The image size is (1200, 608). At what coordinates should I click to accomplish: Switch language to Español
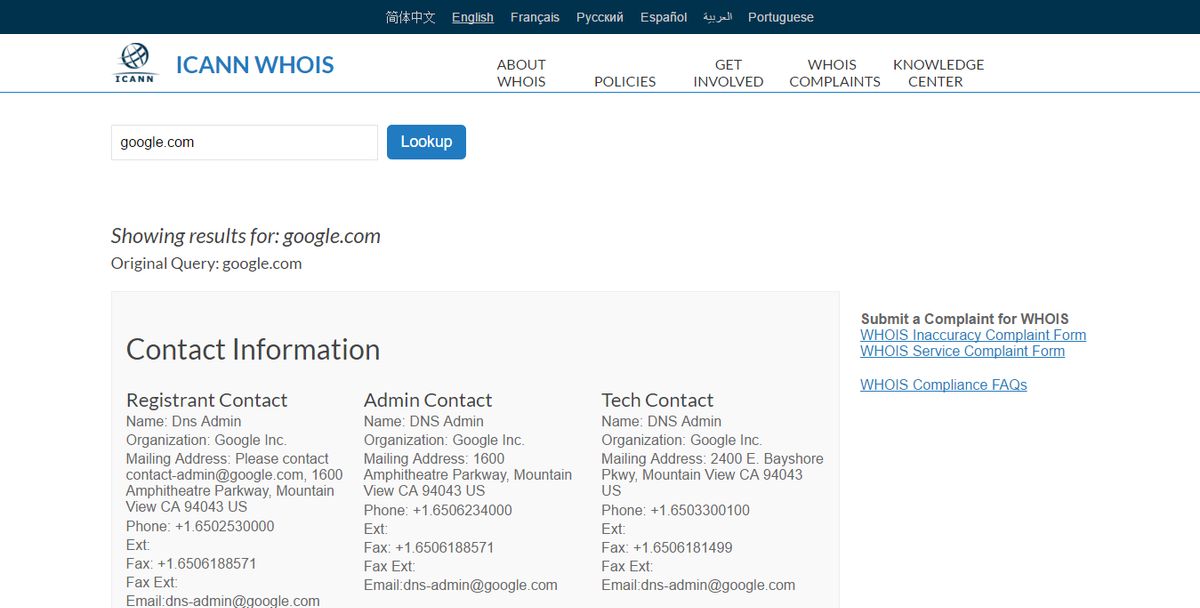click(662, 17)
